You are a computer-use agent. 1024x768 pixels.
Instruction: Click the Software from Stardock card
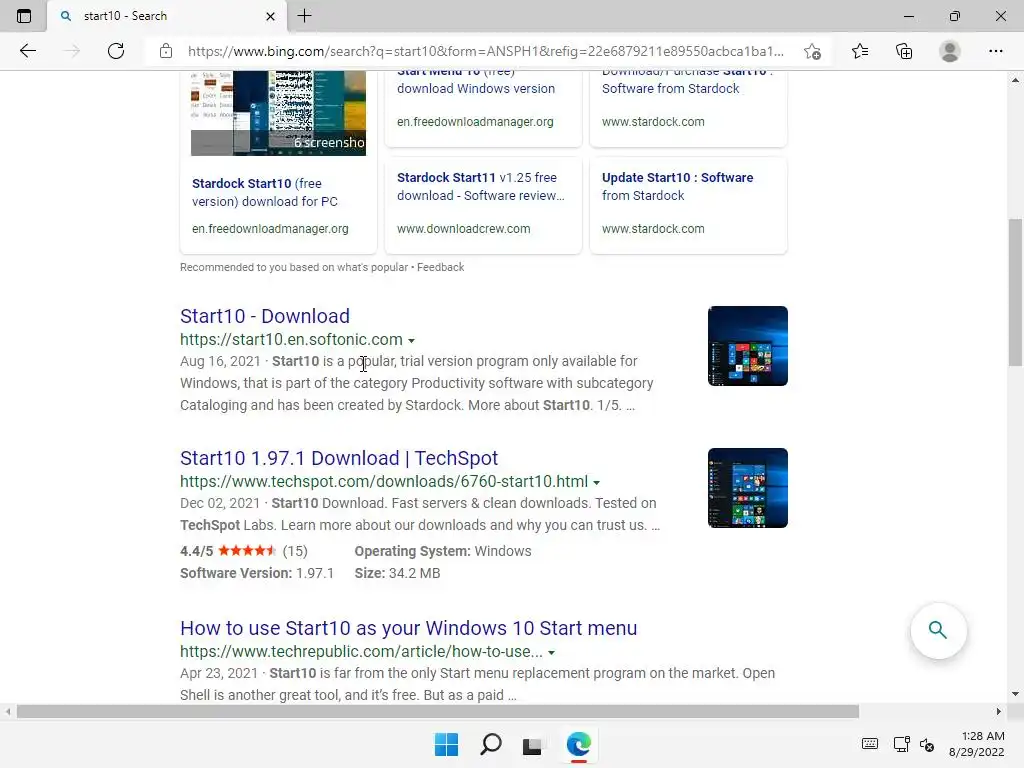[x=688, y=108]
